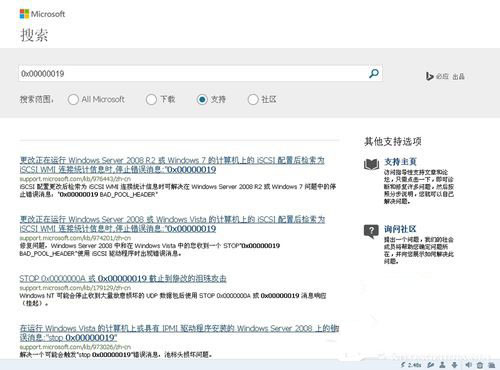Click the 搜索 page heading
The height and width of the screenshot is (370, 500).
34,35
